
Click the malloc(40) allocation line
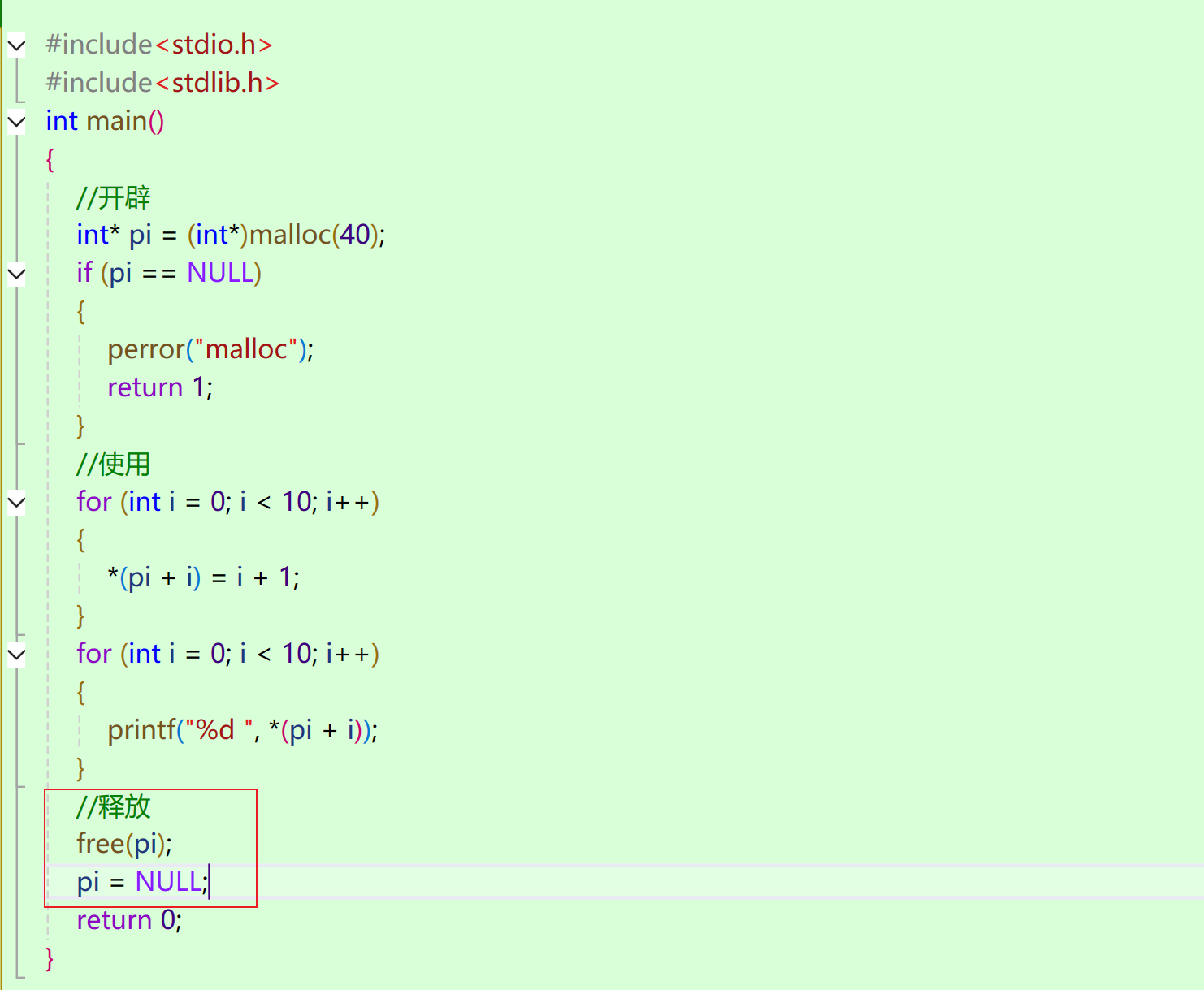tap(231, 235)
